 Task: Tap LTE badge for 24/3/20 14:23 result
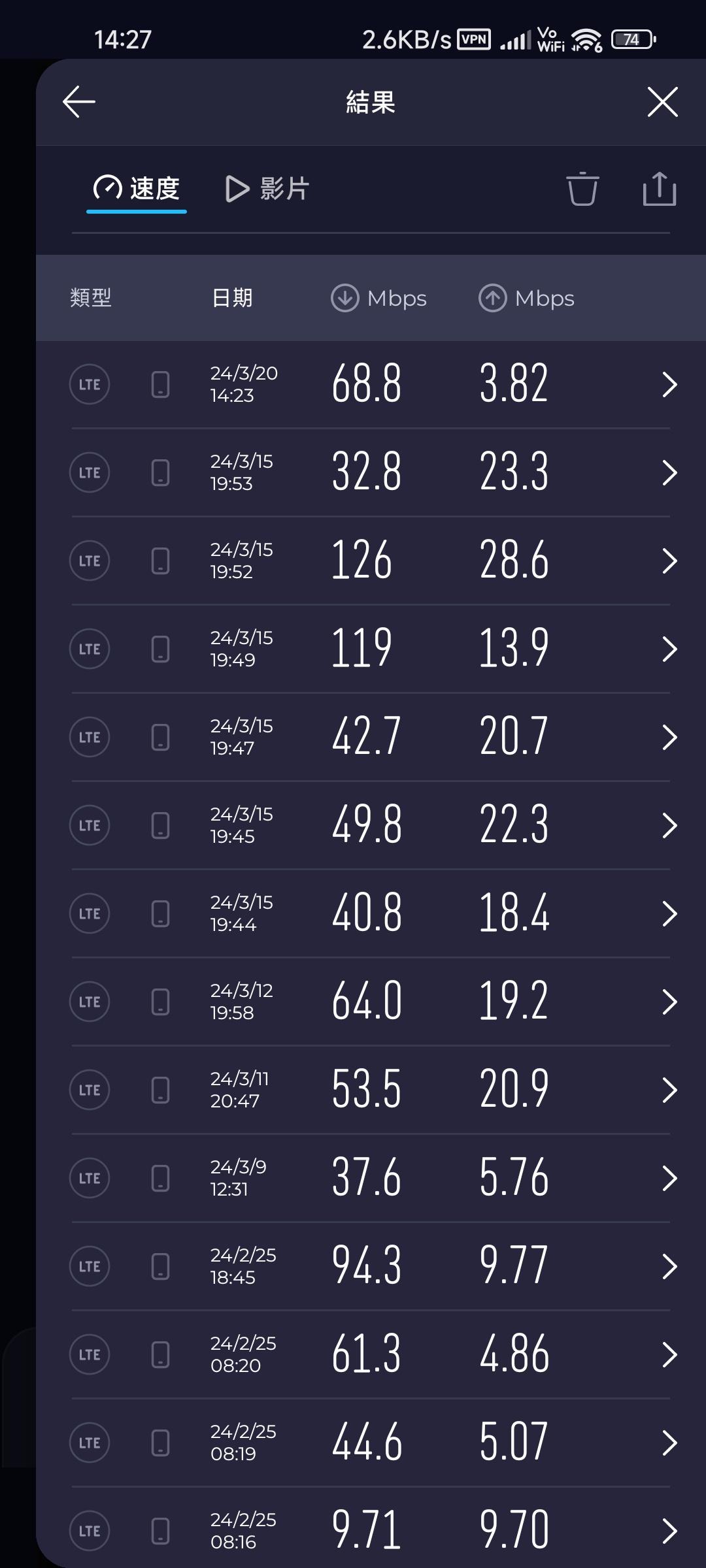coord(90,384)
